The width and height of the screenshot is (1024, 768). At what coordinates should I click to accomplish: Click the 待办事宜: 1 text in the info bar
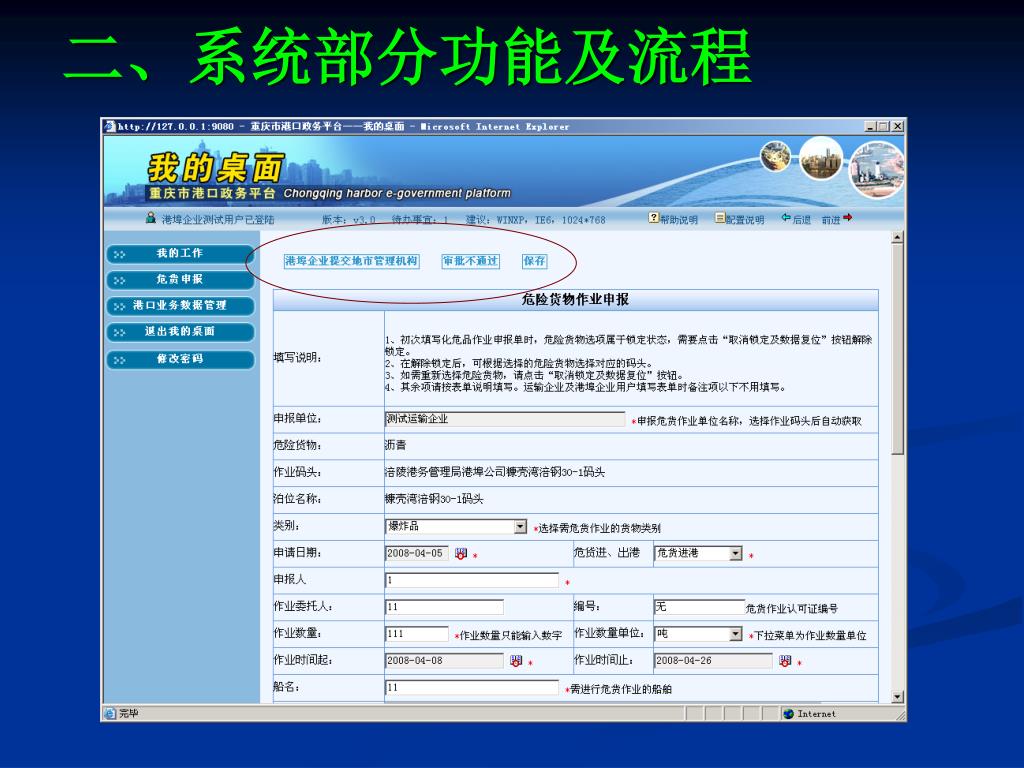point(420,220)
